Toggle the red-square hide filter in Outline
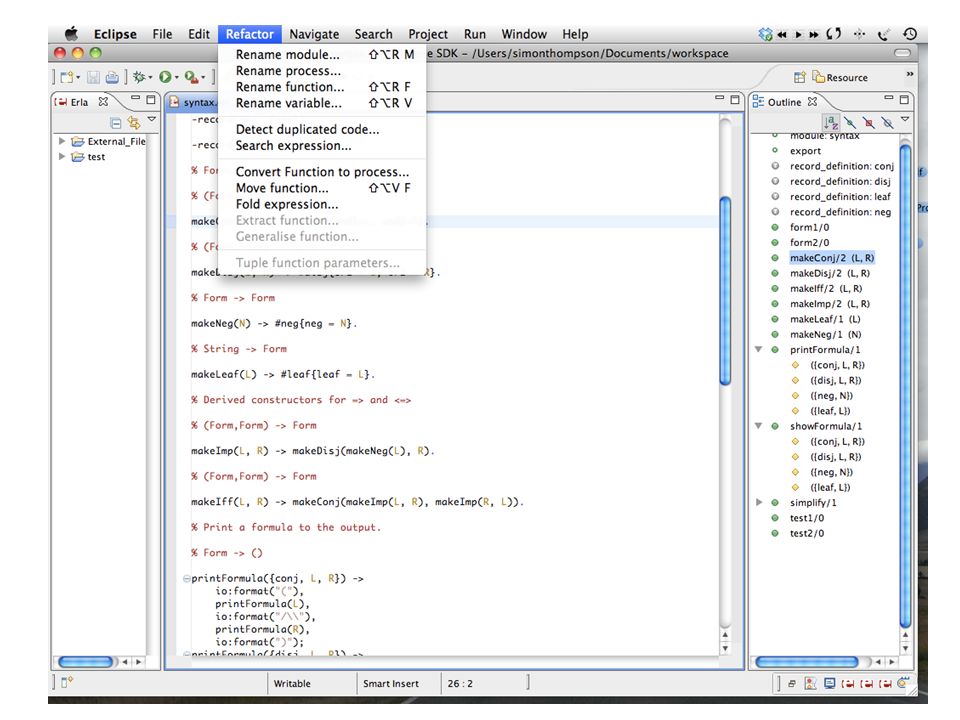 coord(868,122)
